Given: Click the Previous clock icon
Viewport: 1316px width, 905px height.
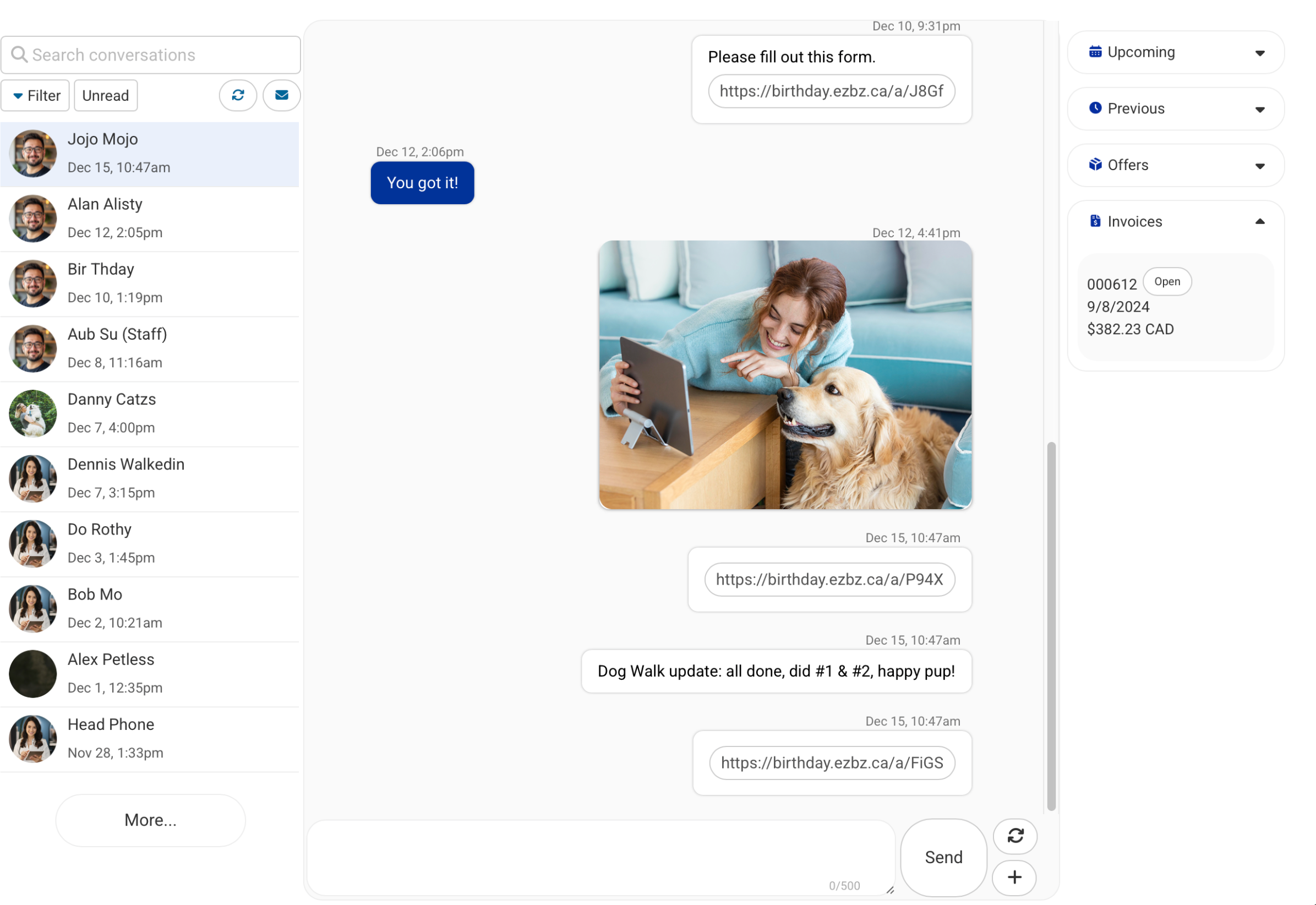Looking at the screenshot, I should click(1095, 108).
